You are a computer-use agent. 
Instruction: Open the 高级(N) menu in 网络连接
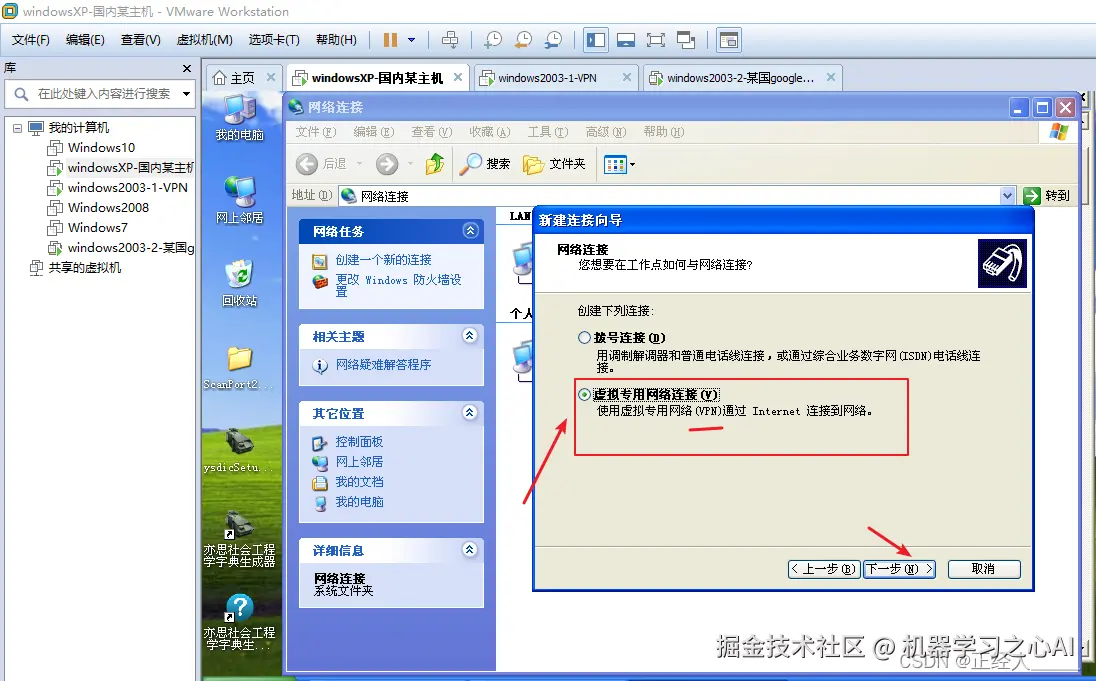(x=605, y=131)
